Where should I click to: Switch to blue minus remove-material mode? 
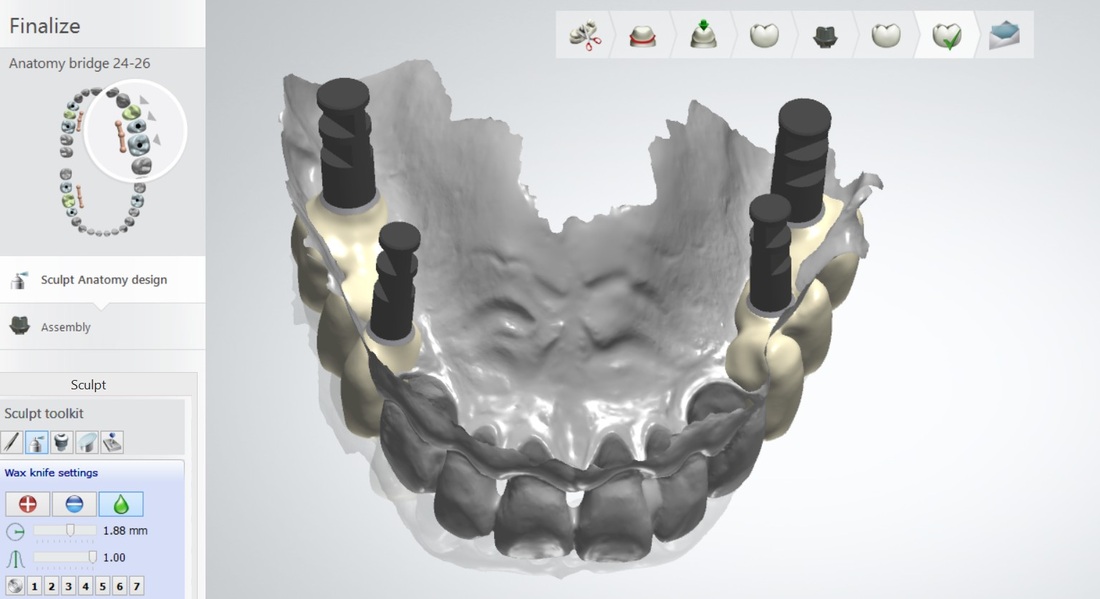pos(74,504)
